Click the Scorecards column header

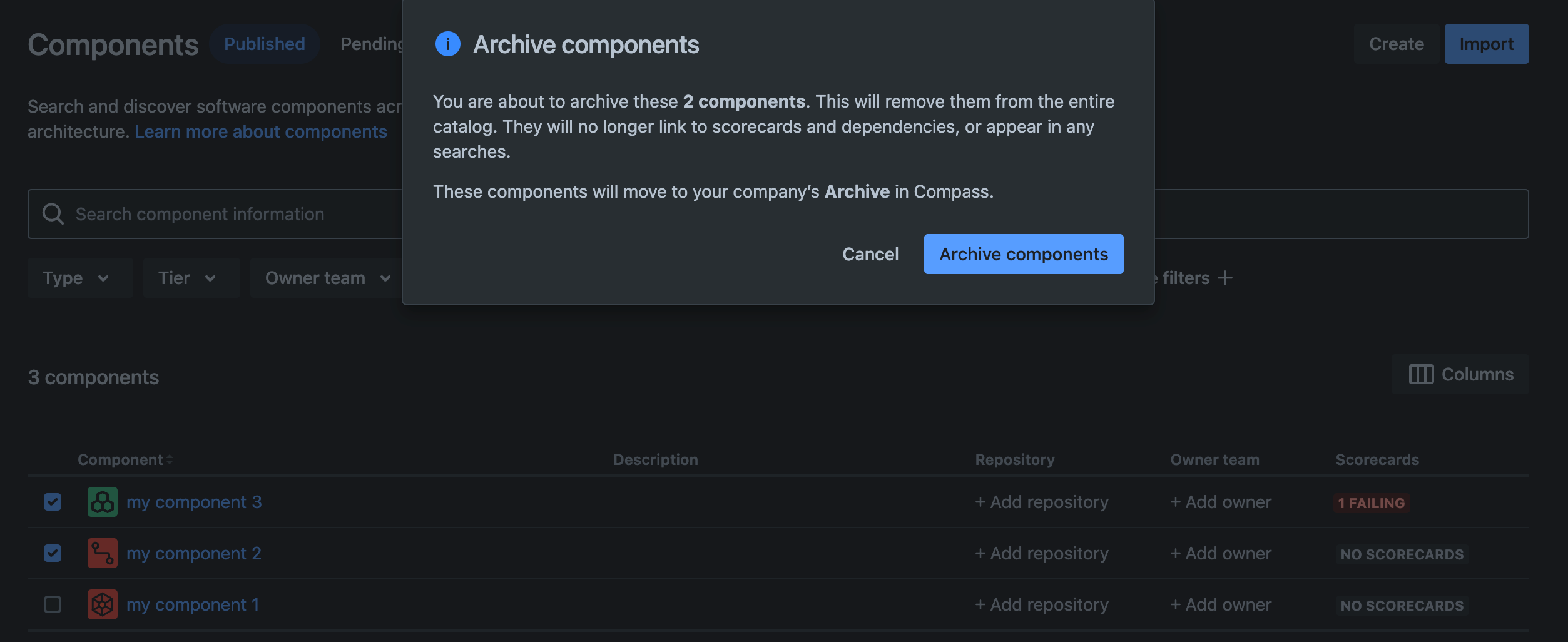(x=1377, y=460)
